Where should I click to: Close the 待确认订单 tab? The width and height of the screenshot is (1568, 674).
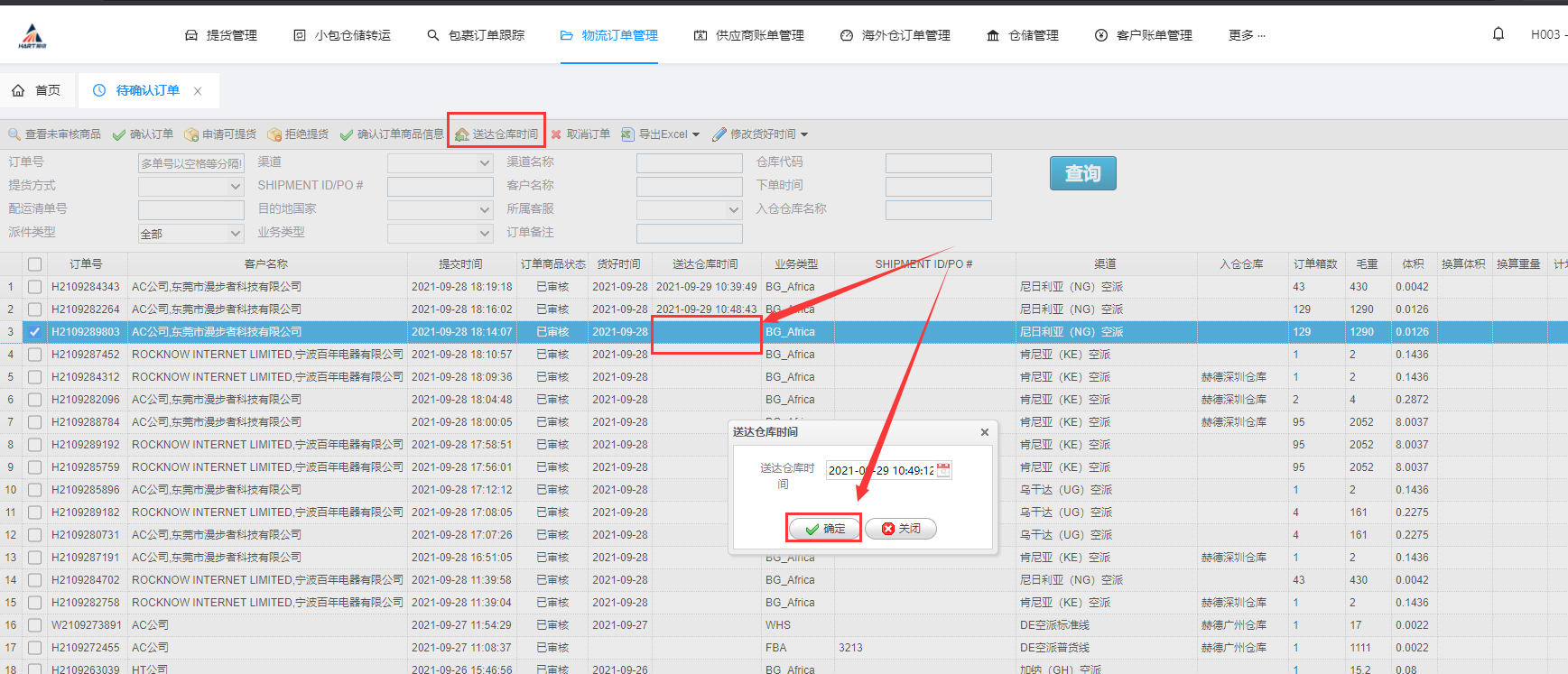(198, 91)
